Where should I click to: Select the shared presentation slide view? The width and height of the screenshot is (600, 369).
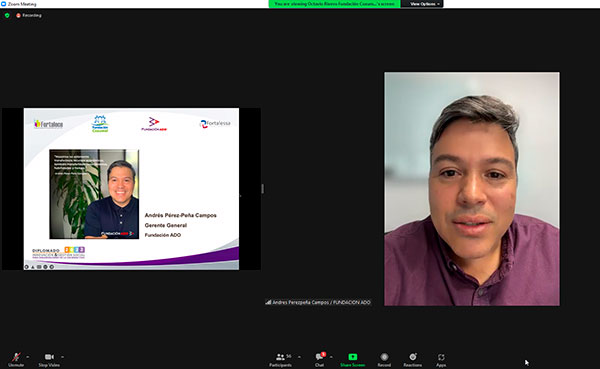(x=131, y=189)
